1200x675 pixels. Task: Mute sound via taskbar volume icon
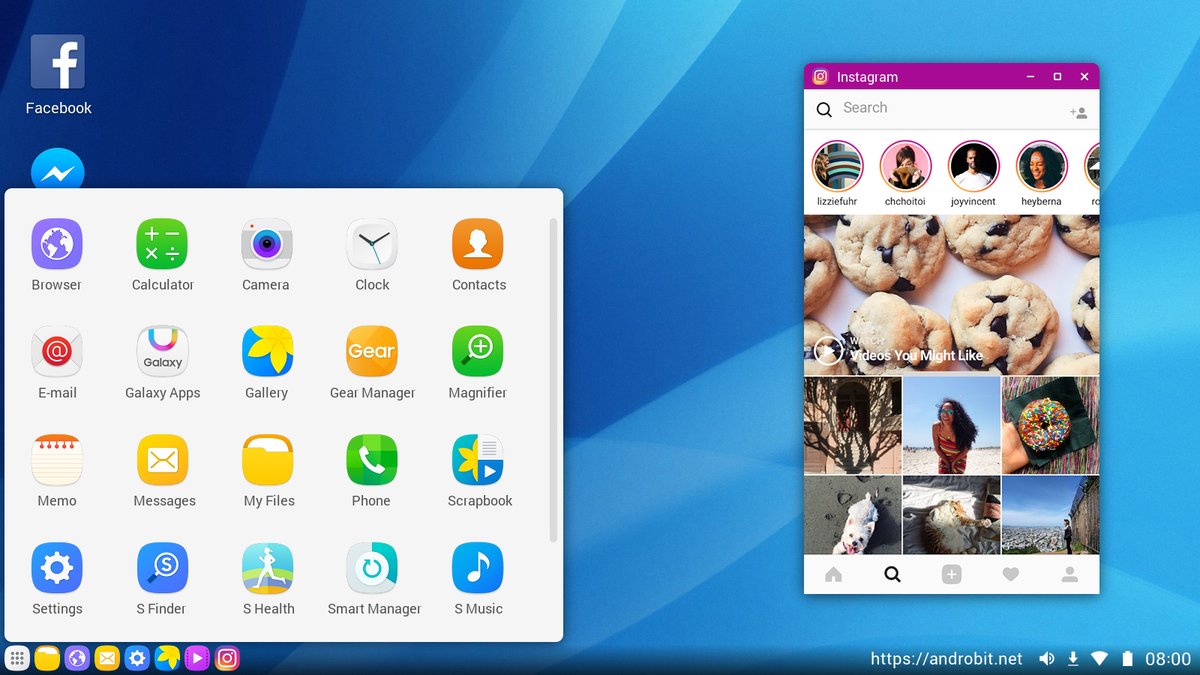coord(1046,658)
